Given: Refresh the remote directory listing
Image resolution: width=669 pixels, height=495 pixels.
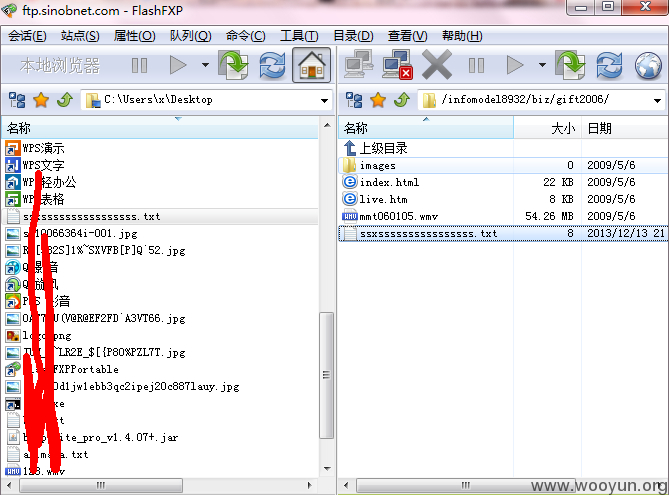Looking at the screenshot, I should tap(609, 65).
